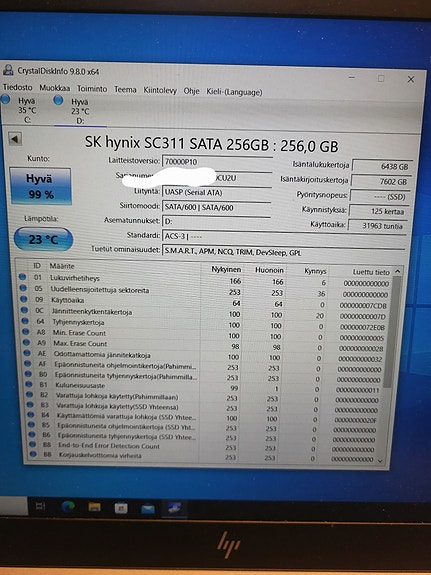Select the Kuluneisuusaste attribute row

pos(204,387)
